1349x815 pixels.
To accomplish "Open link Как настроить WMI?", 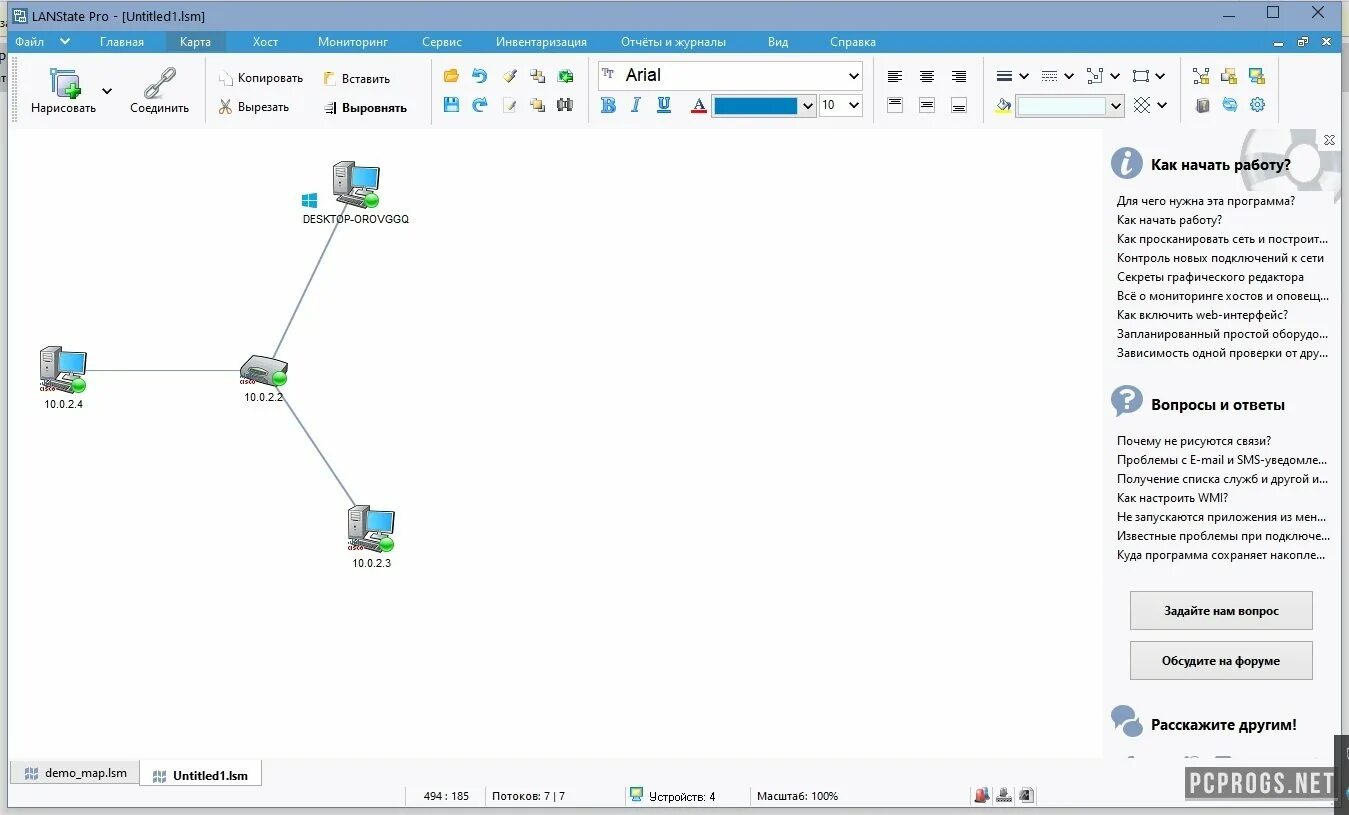I will (1172, 497).
